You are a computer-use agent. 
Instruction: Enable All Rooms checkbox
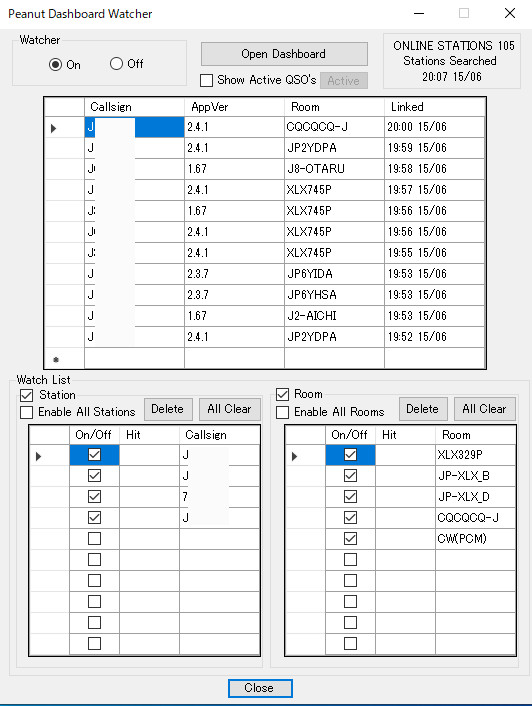[x=282, y=412]
